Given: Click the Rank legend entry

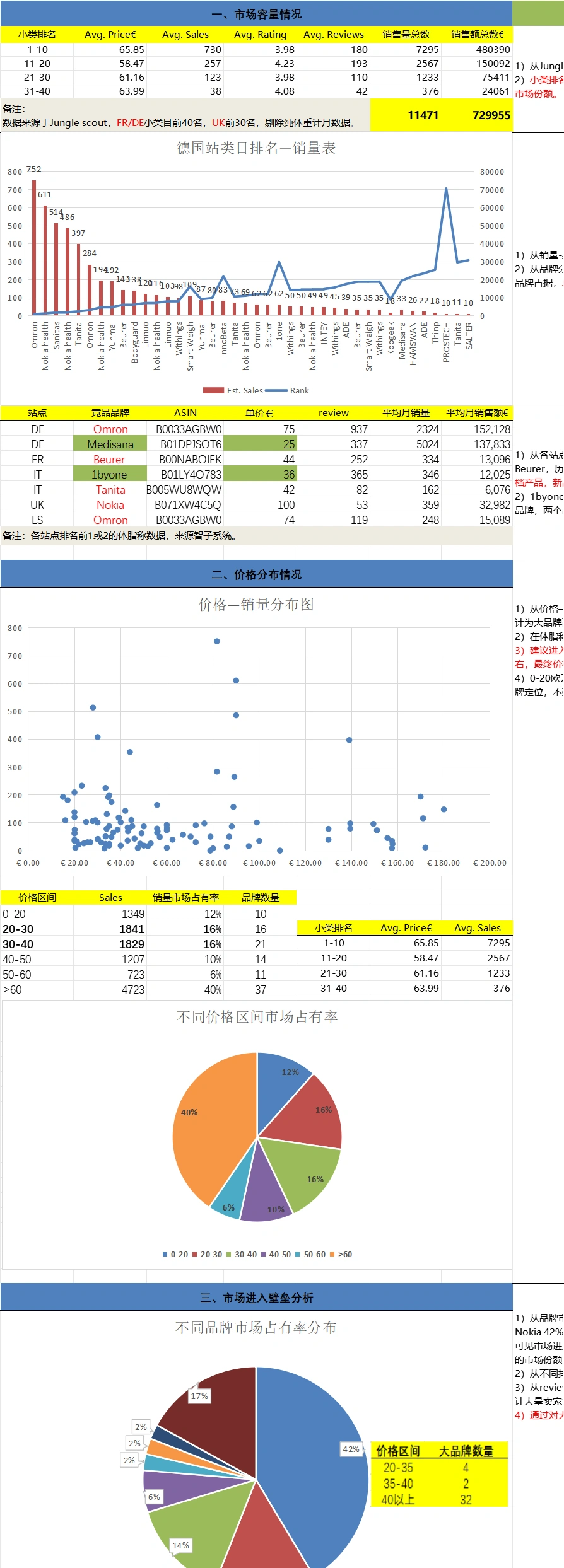Looking at the screenshot, I should (x=288, y=390).
